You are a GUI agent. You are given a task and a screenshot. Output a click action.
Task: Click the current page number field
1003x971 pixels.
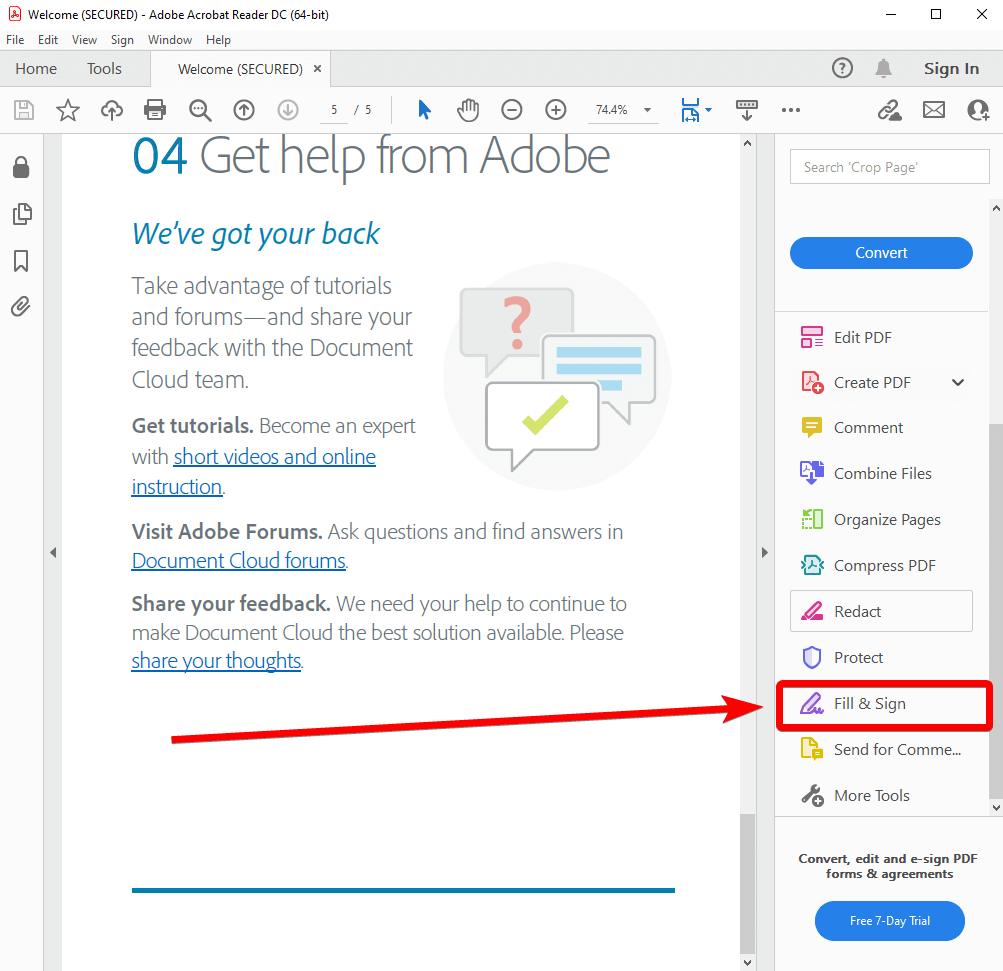[x=334, y=110]
